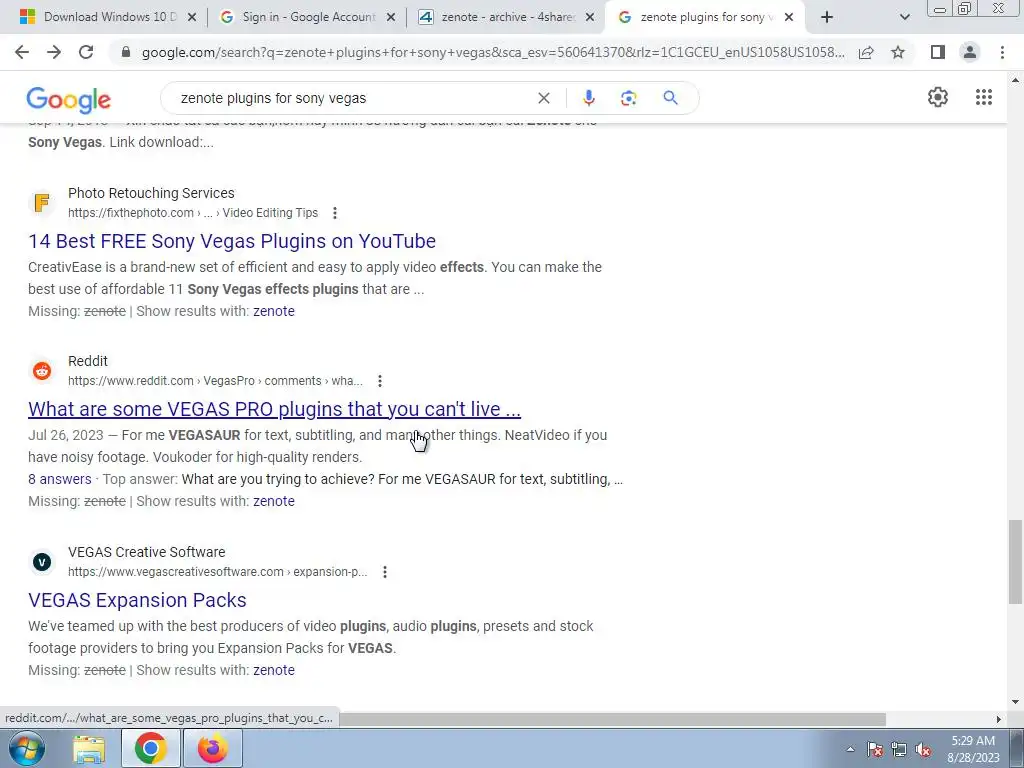Viewport: 1024px width, 768px height.
Task: Open a new browser tab
Action: click(x=827, y=18)
